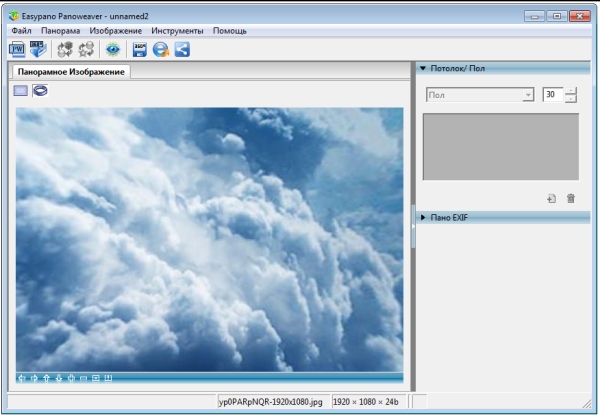Click the 360 floppy disk save icon

click(140, 50)
